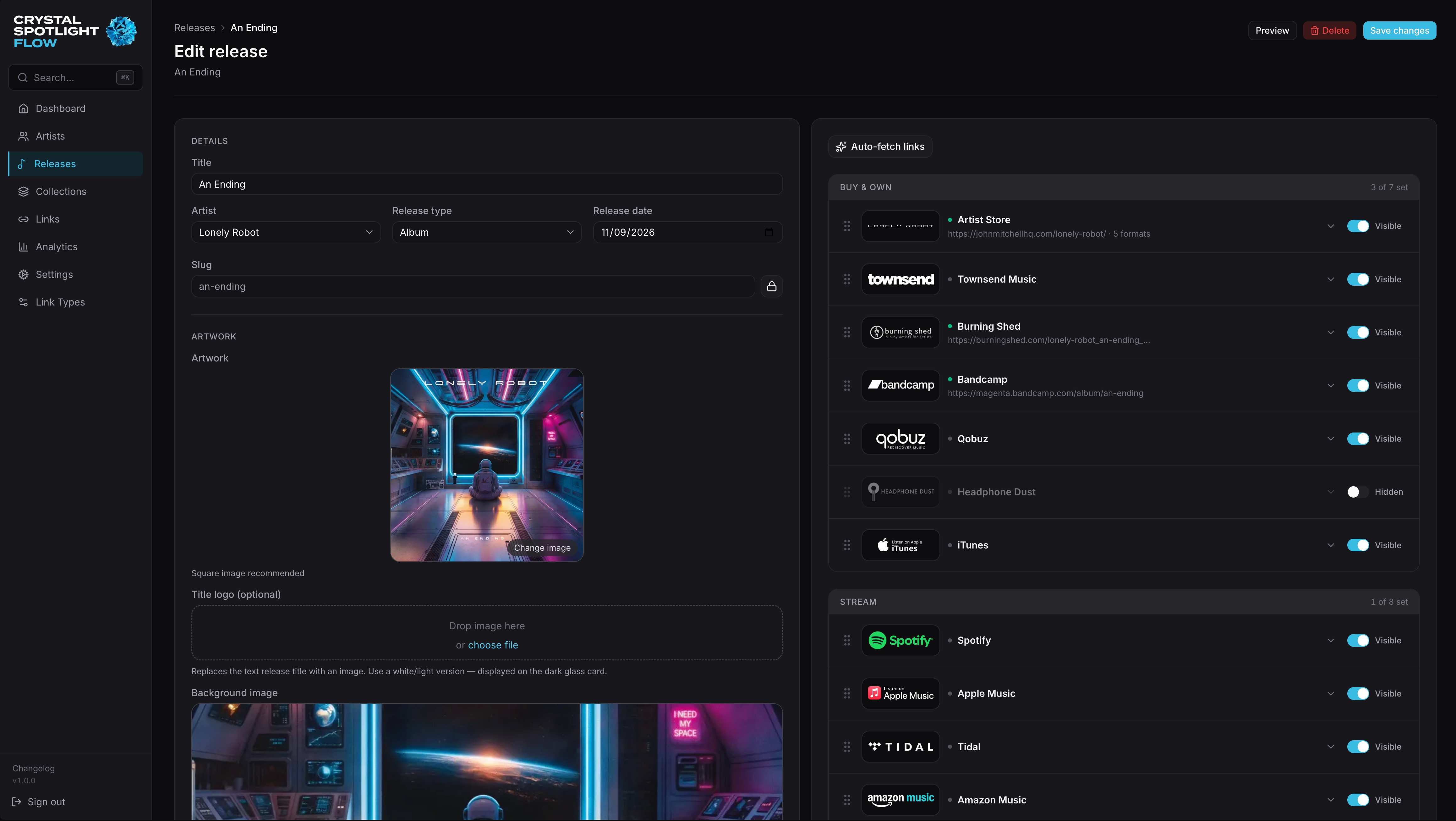Toggle Bandcamp visibility switch
The height and width of the screenshot is (821, 1456).
click(1358, 386)
